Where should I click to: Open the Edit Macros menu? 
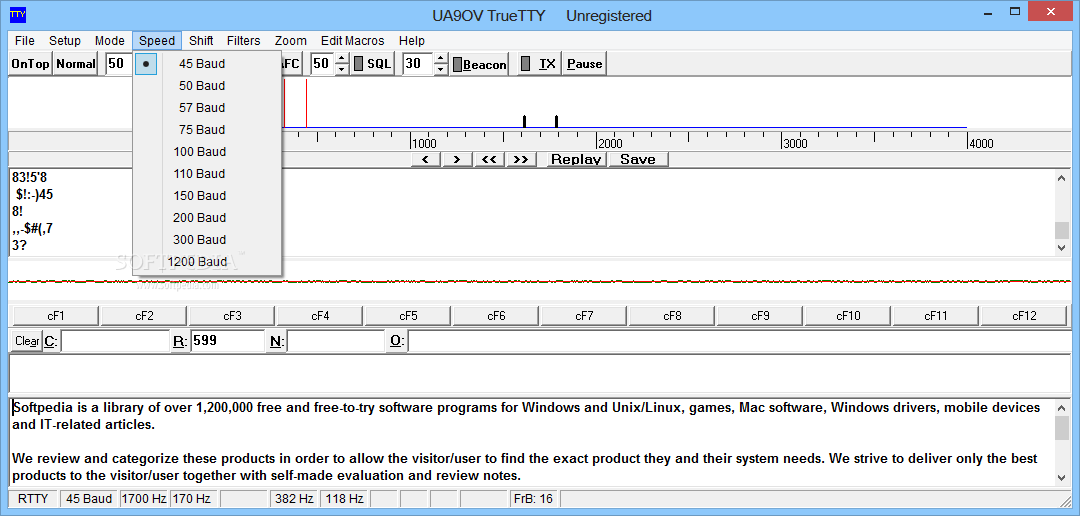[x=353, y=41]
